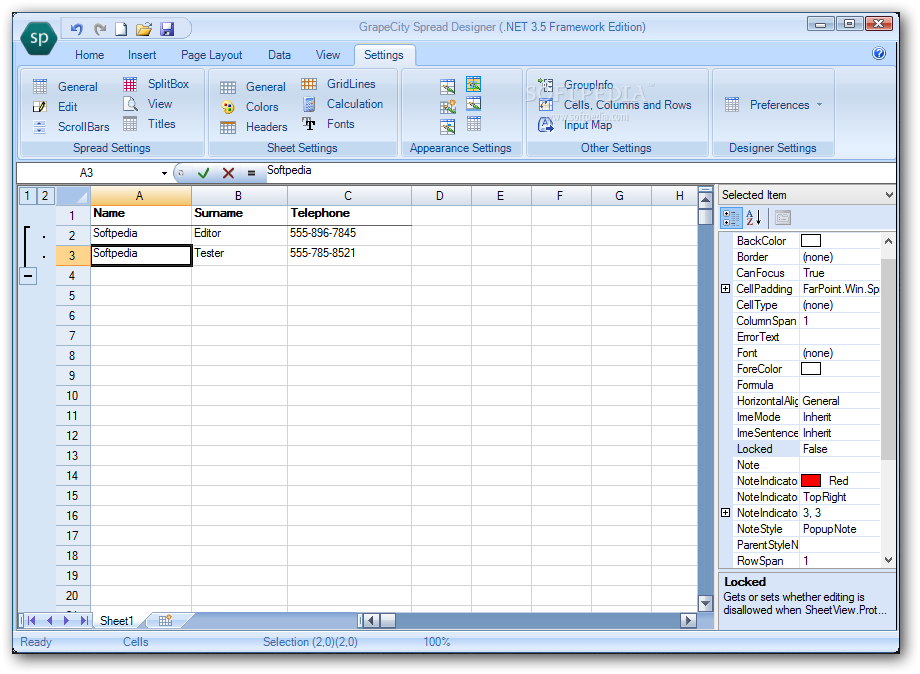Go to first sheet tab navigation arrow

(x=32, y=621)
